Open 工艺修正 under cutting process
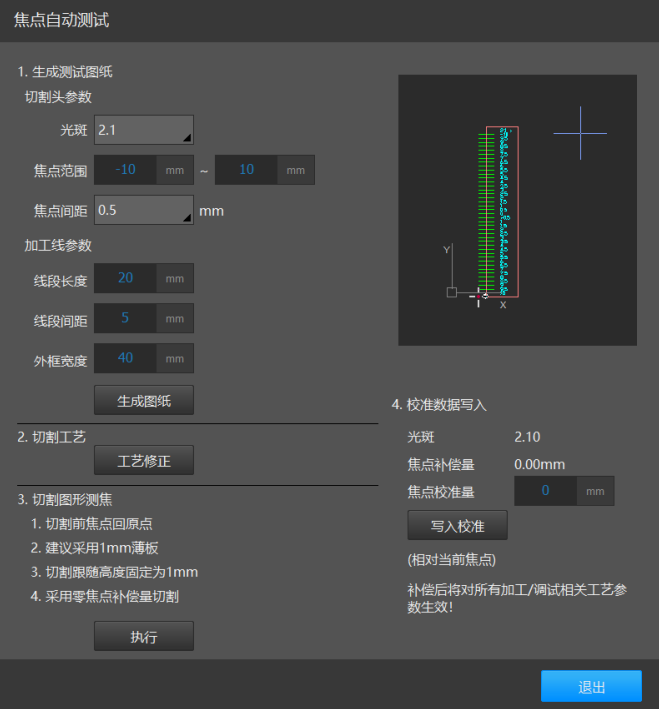Image resolution: width=659 pixels, height=709 pixels. [144, 460]
